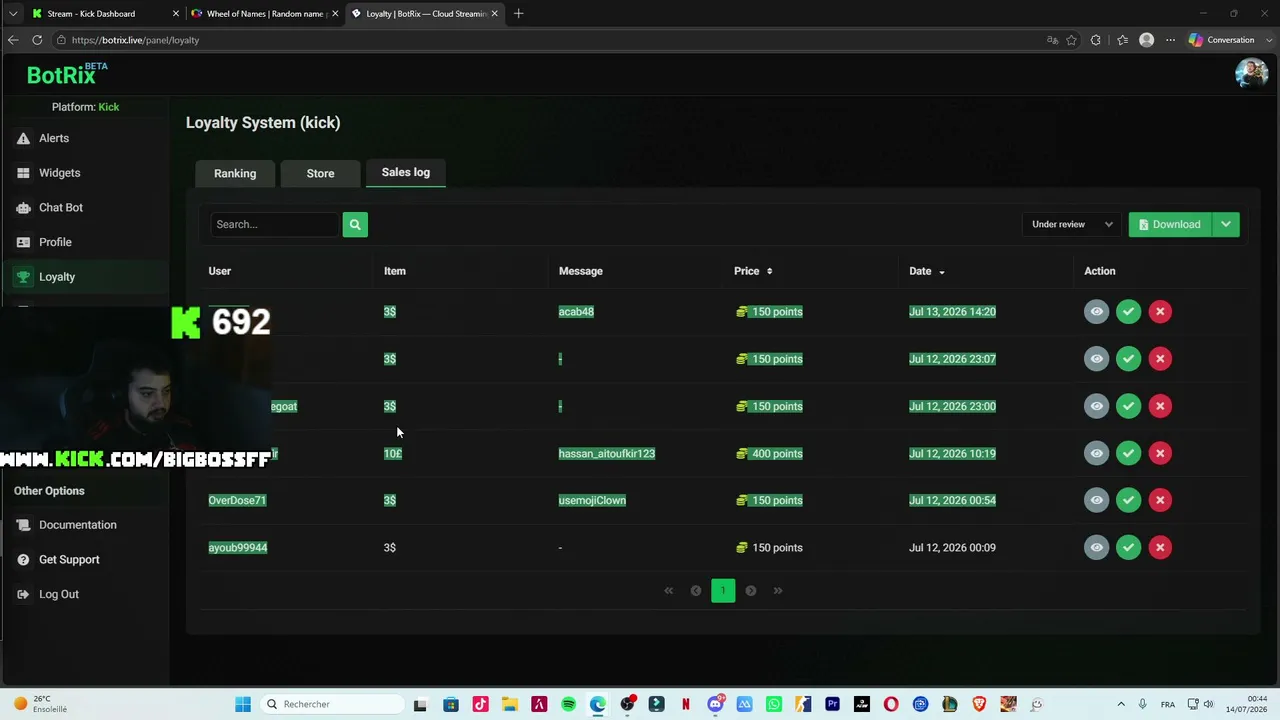Click the browser address bar URL
Viewport: 1280px width, 720px height.
[135, 40]
